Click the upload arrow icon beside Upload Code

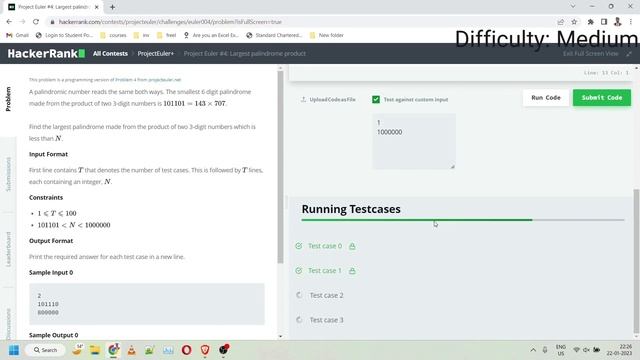point(303,99)
